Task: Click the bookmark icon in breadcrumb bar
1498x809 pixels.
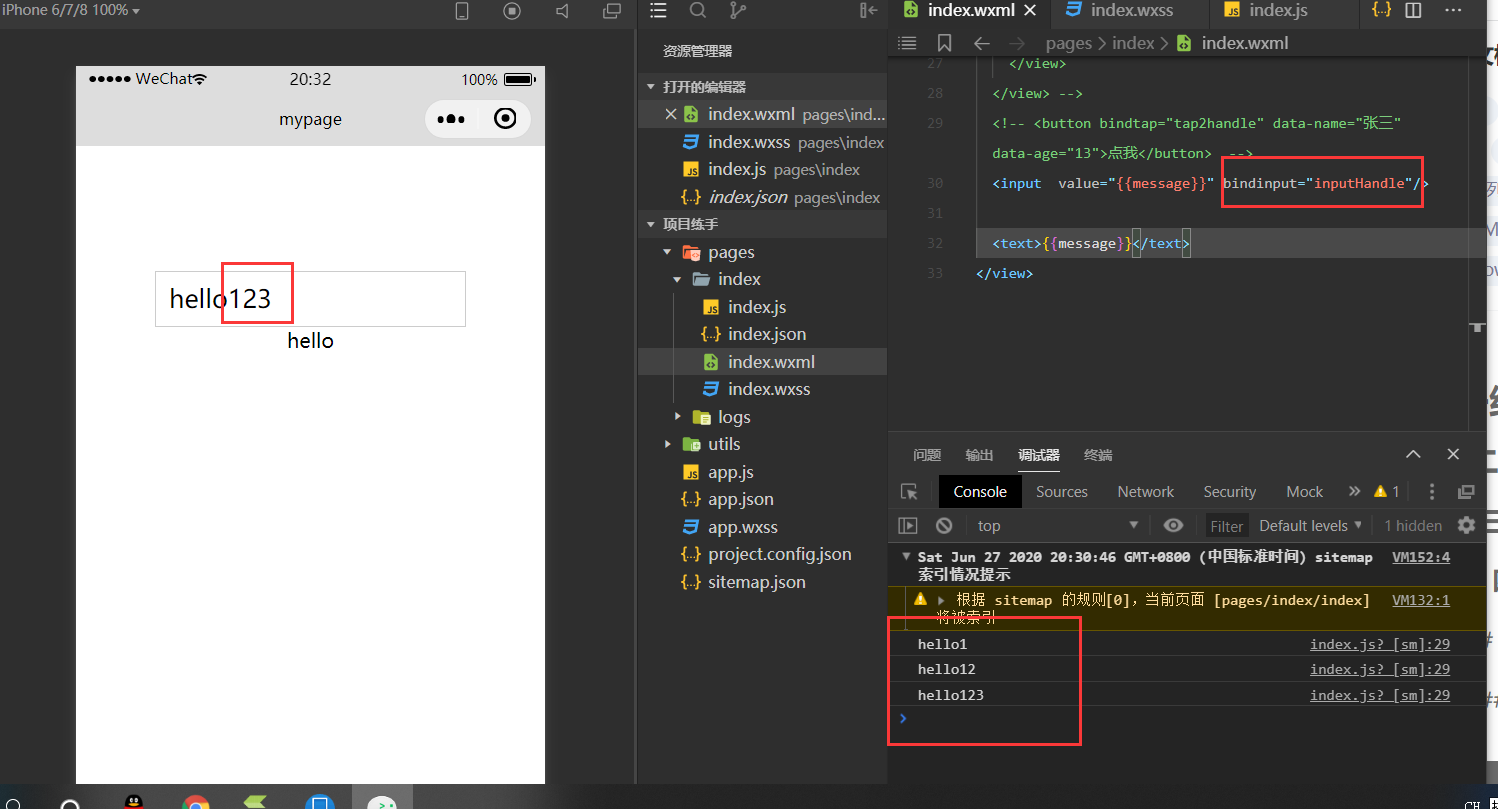Action: (x=945, y=43)
